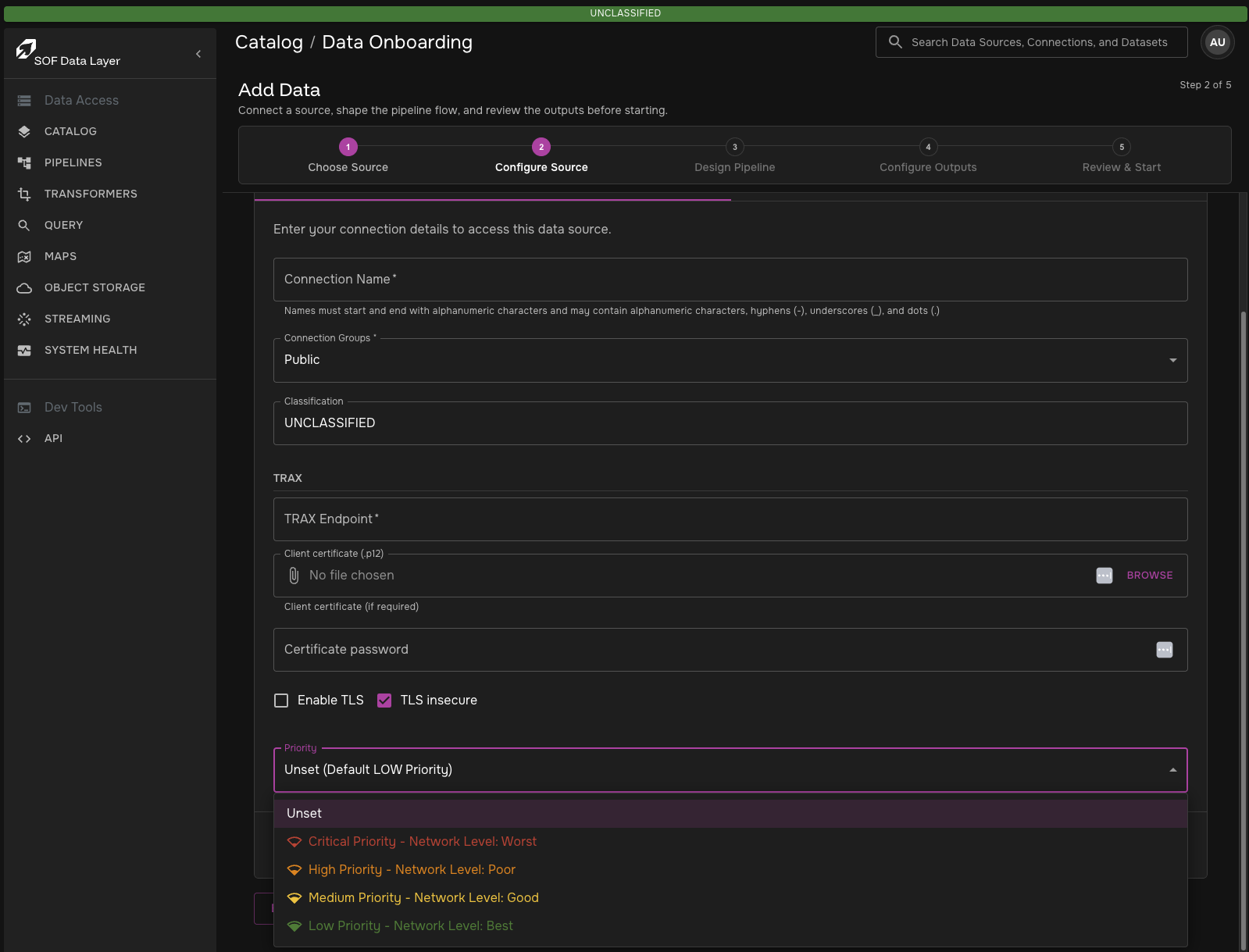Click the Classification UNCLASSIFIED field
Viewport: 1249px width, 952px height.
tap(730, 423)
